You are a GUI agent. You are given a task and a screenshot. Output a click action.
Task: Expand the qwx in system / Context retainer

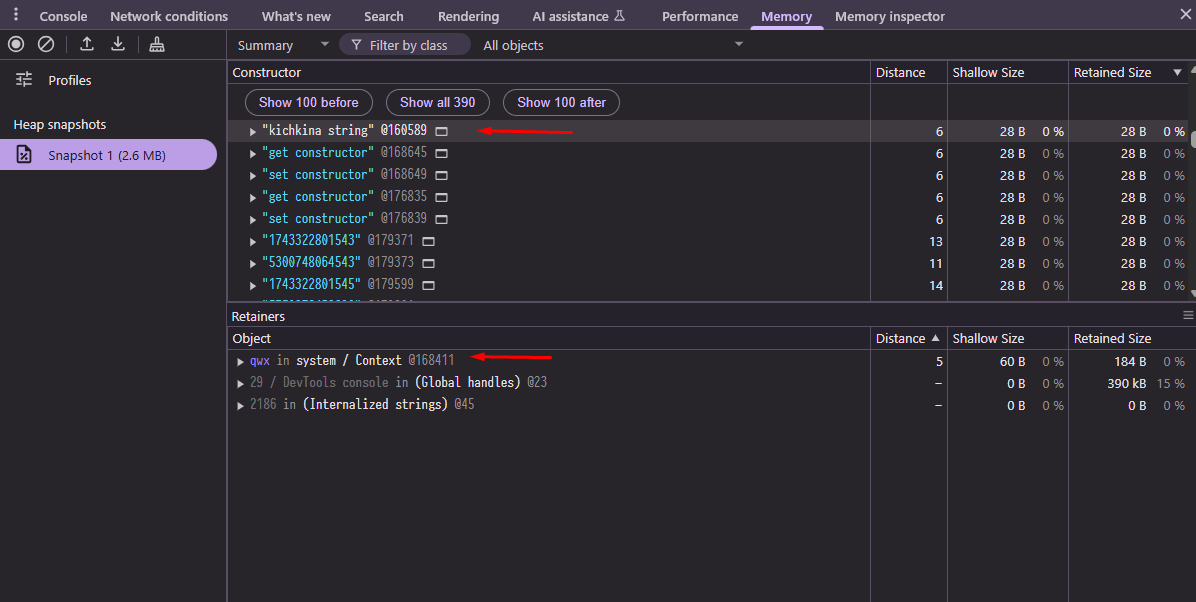click(240, 361)
